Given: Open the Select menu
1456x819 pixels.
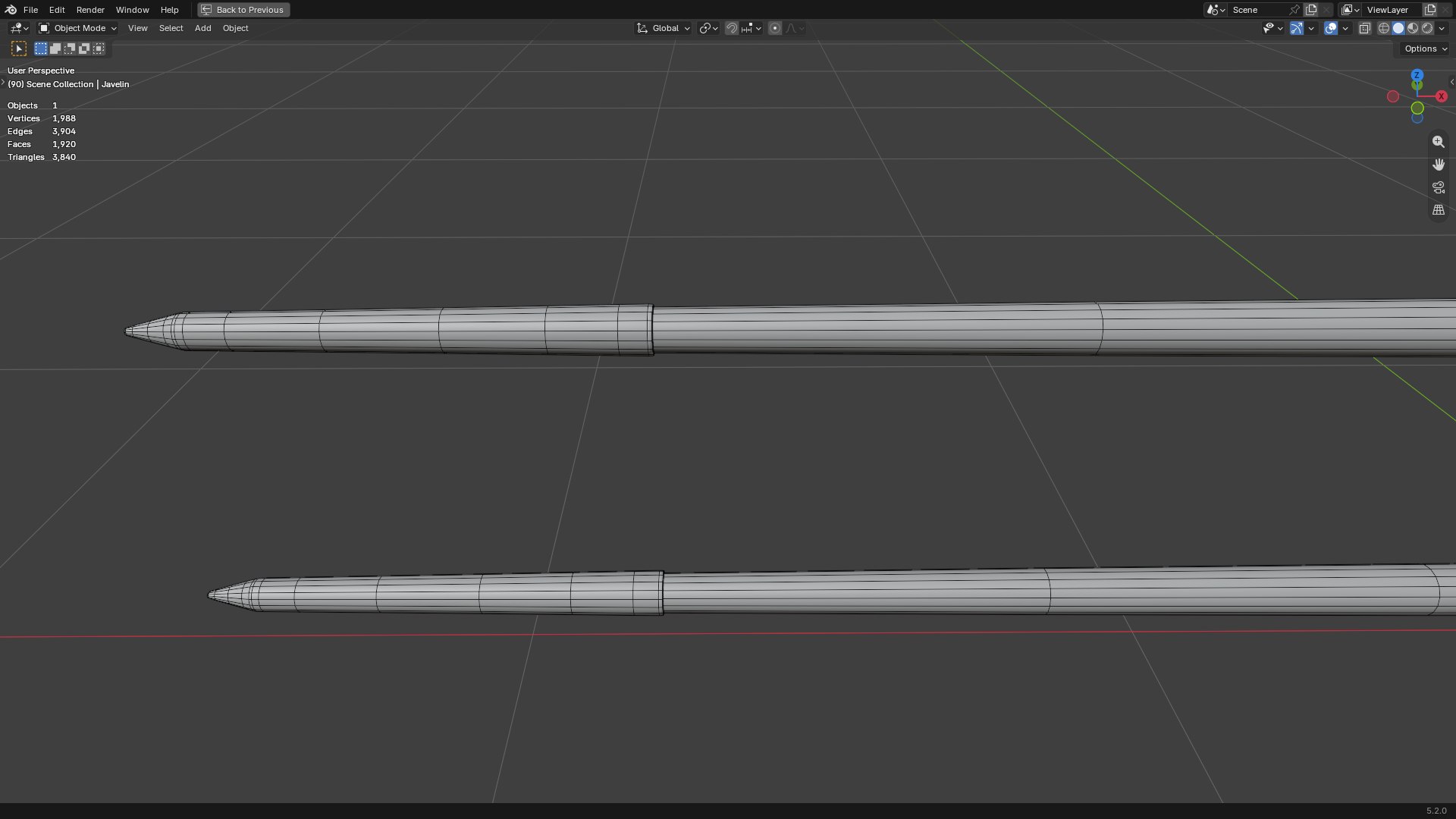Looking at the screenshot, I should click(x=171, y=28).
